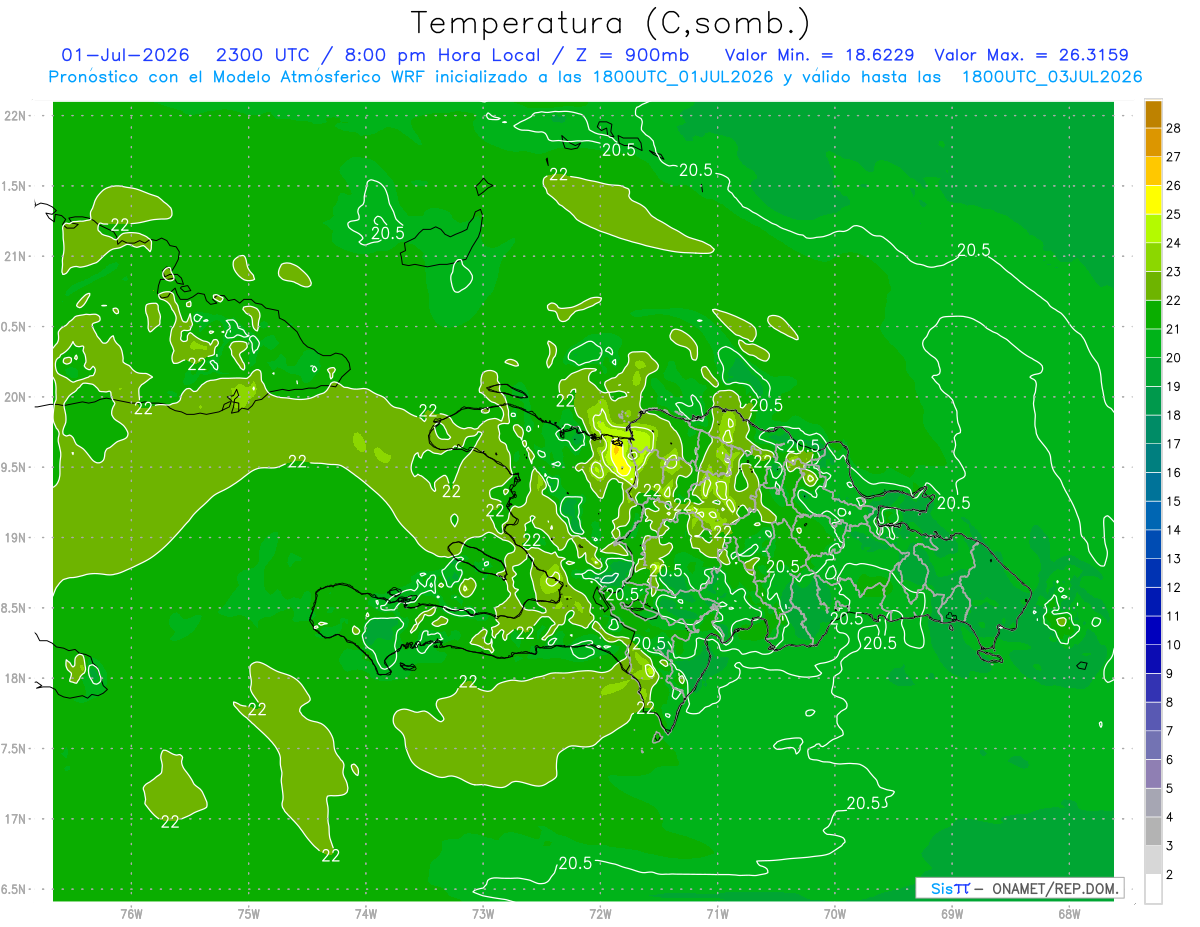This screenshot has width=1200, height=927.
Task: Pick the blue swatch between 14 and 15
Action: [1153, 516]
